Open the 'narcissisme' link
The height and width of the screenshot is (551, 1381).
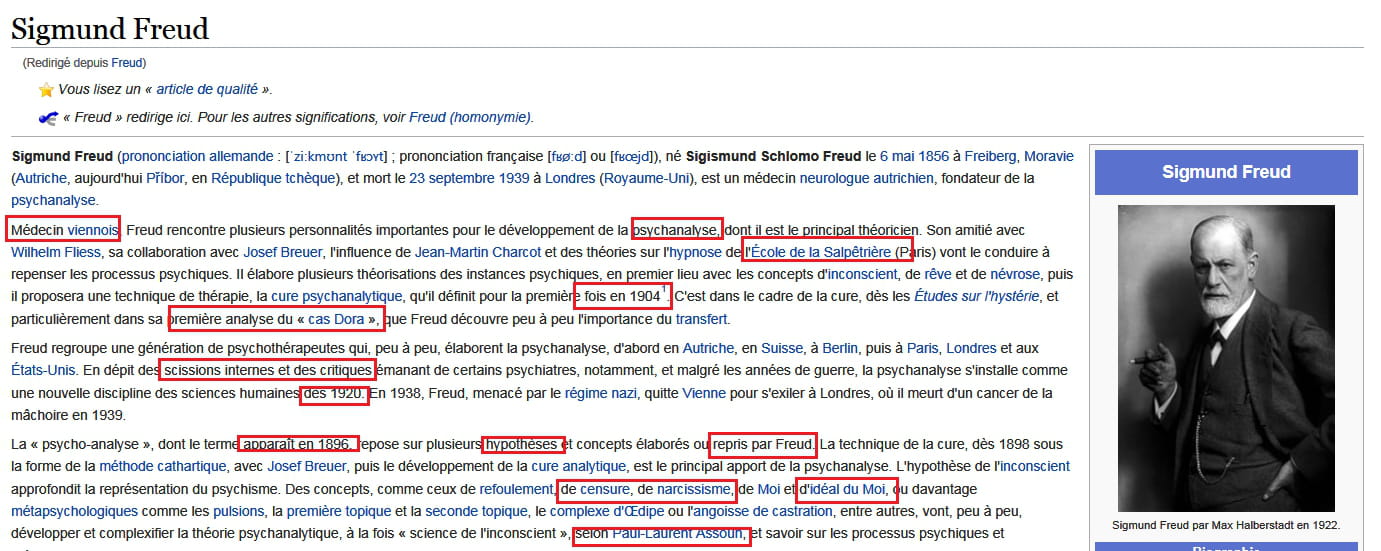click(692, 489)
